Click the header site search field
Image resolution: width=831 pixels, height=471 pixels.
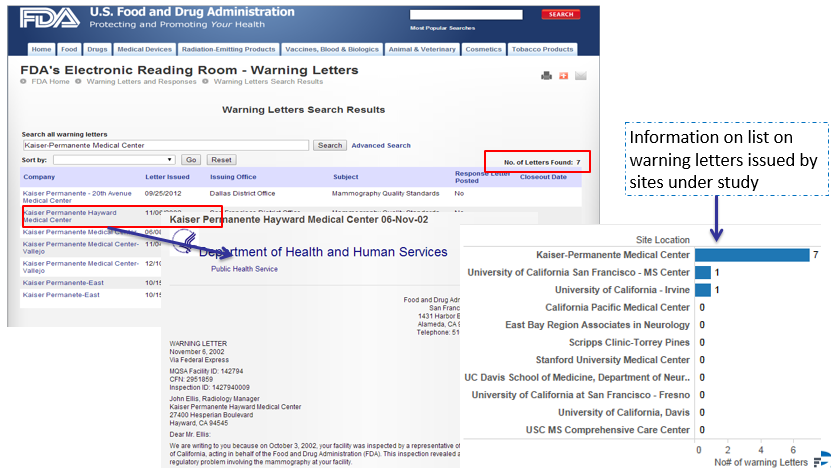click(x=466, y=14)
